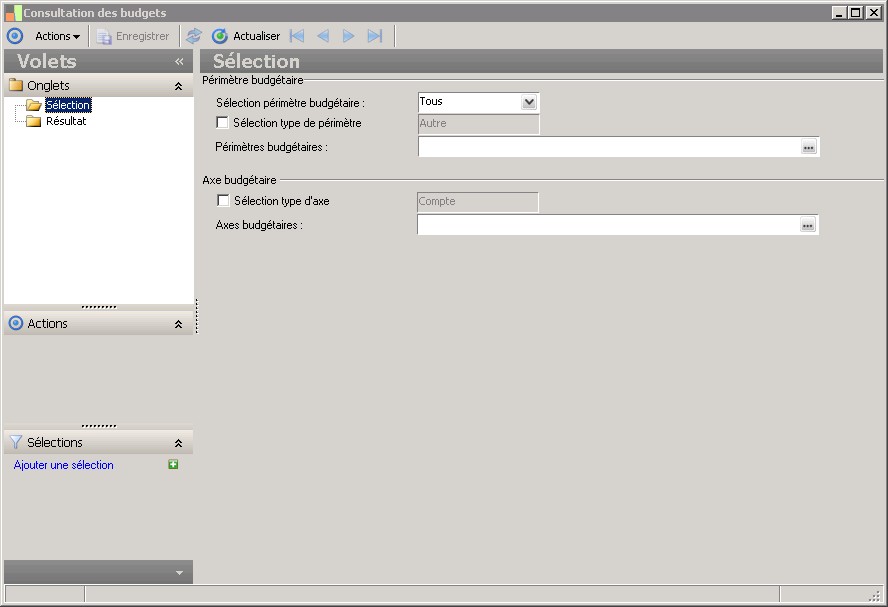Open the Périmètres budgétaires browse button

point(809,147)
